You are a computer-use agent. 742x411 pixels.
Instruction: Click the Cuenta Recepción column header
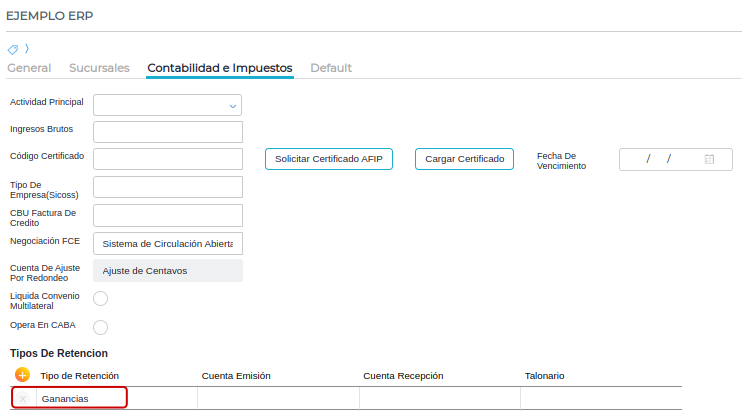403,376
